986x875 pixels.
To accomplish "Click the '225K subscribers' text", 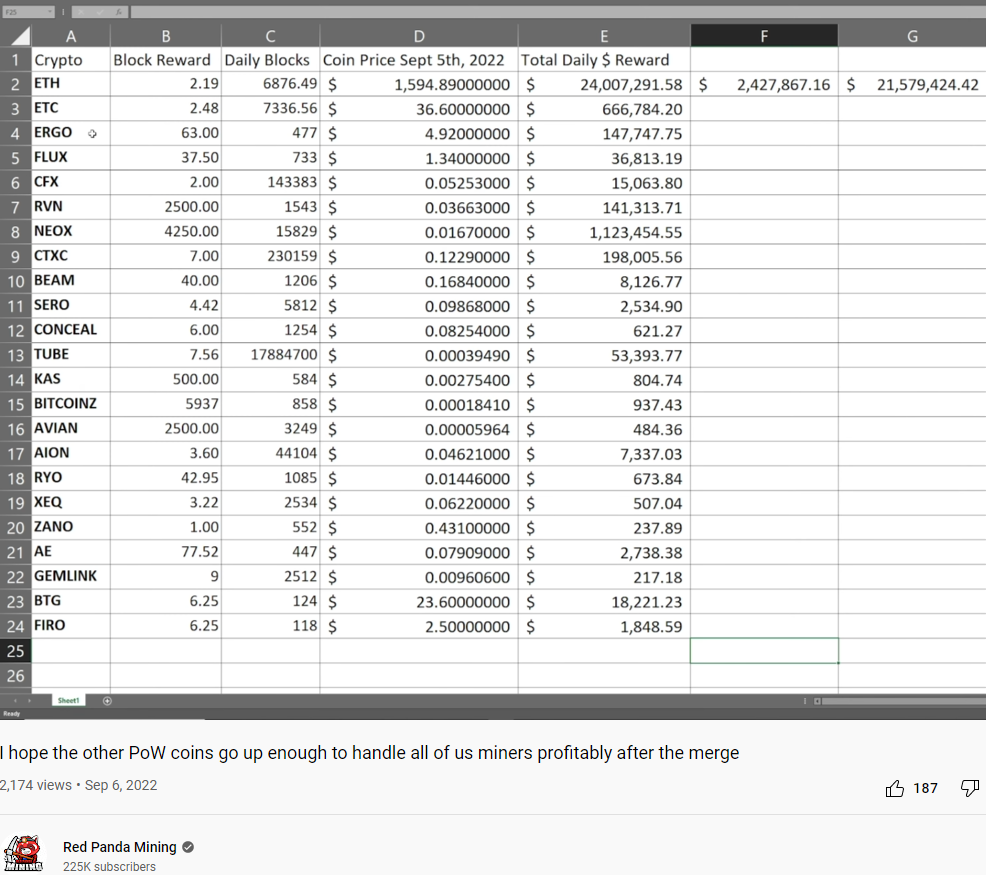I will [109, 867].
